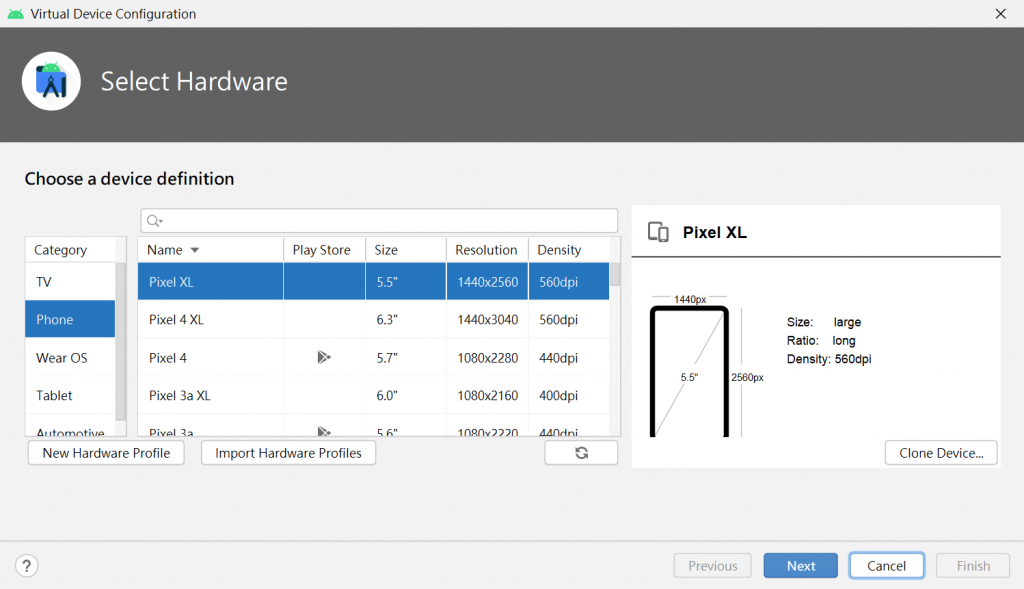Screen dimensions: 1024x589
Task: Click the search magnifier icon
Action: (x=154, y=221)
